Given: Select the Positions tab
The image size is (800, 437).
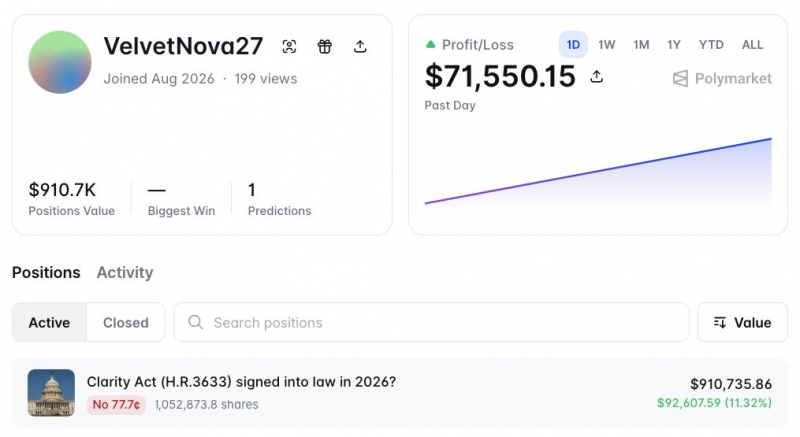Looking at the screenshot, I should (x=46, y=272).
